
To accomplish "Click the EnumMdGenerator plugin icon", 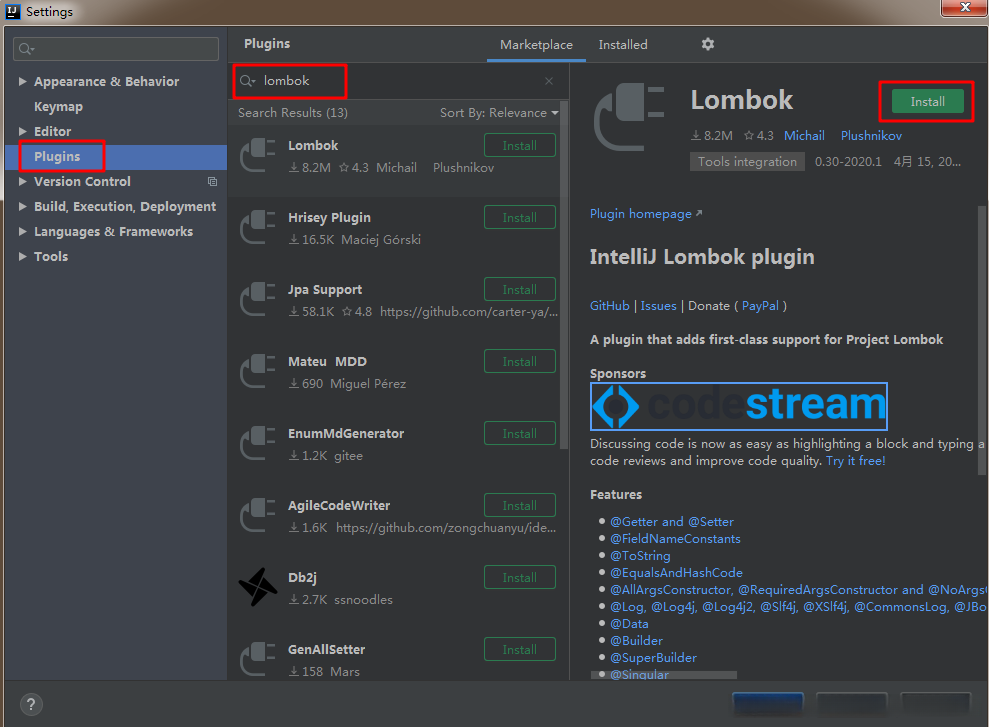I will (257, 443).
